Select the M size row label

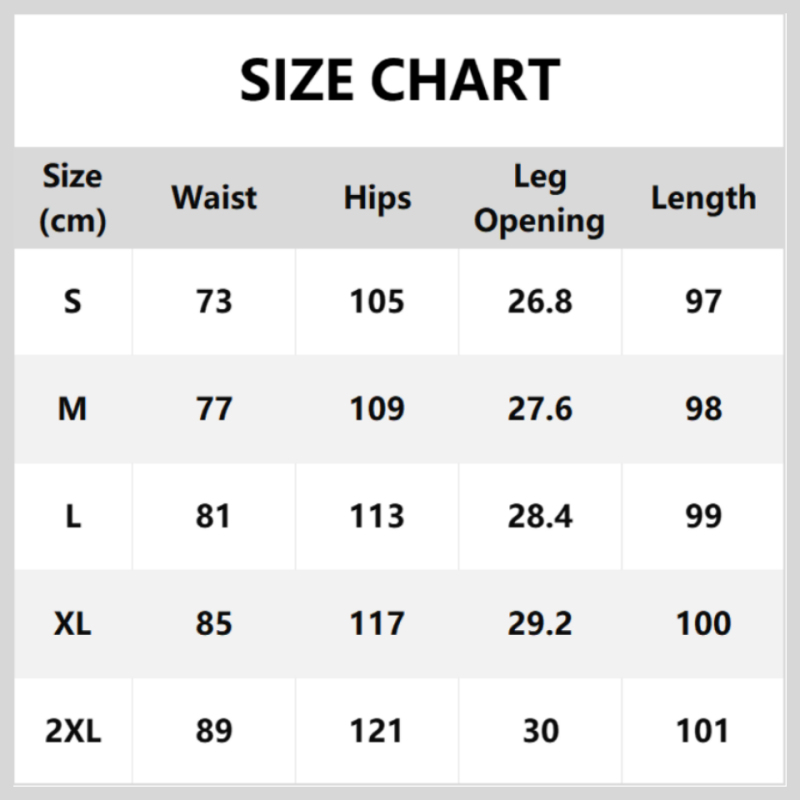(72, 409)
